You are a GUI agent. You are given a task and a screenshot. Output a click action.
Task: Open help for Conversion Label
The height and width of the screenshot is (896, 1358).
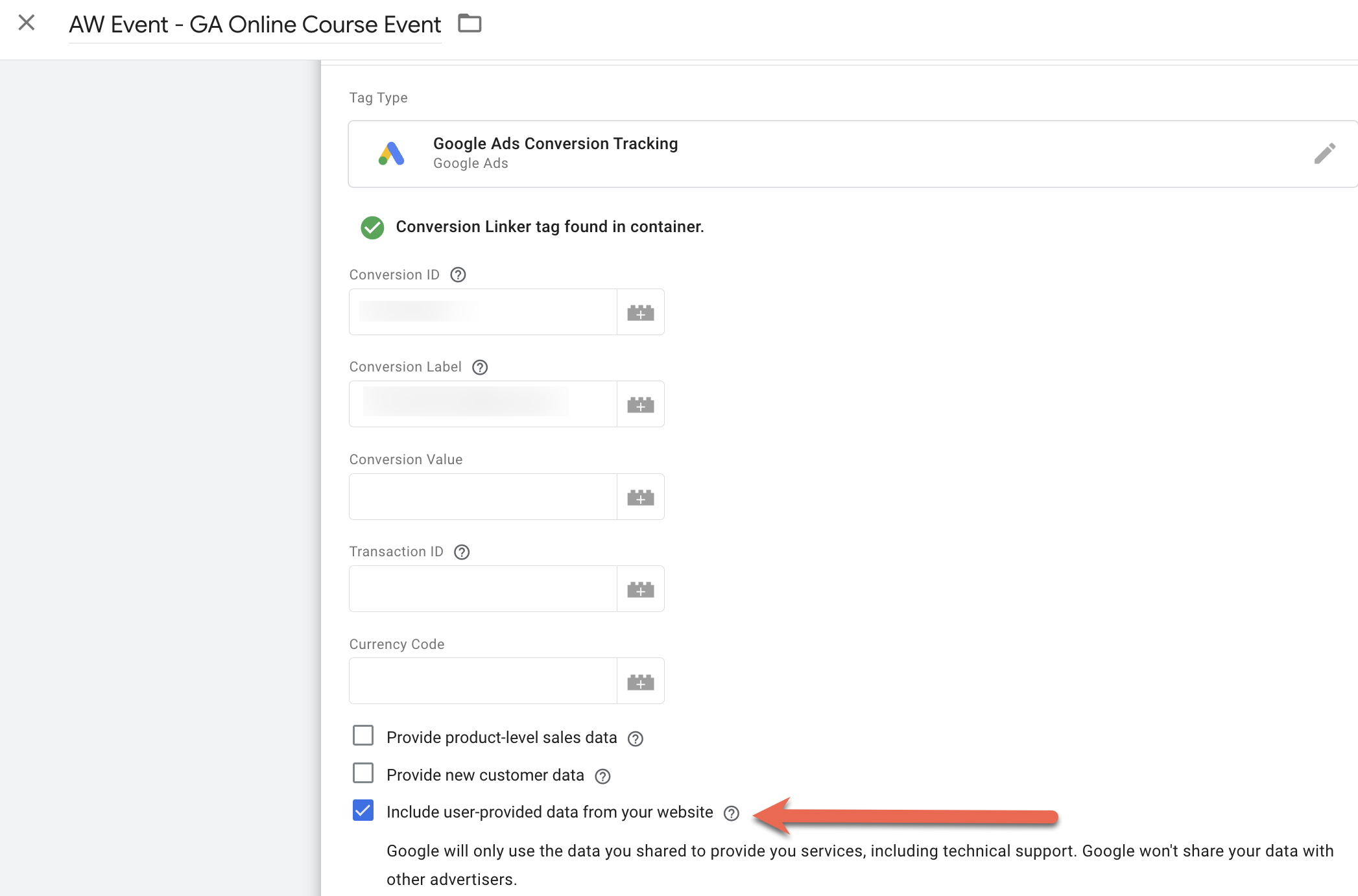(480, 368)
